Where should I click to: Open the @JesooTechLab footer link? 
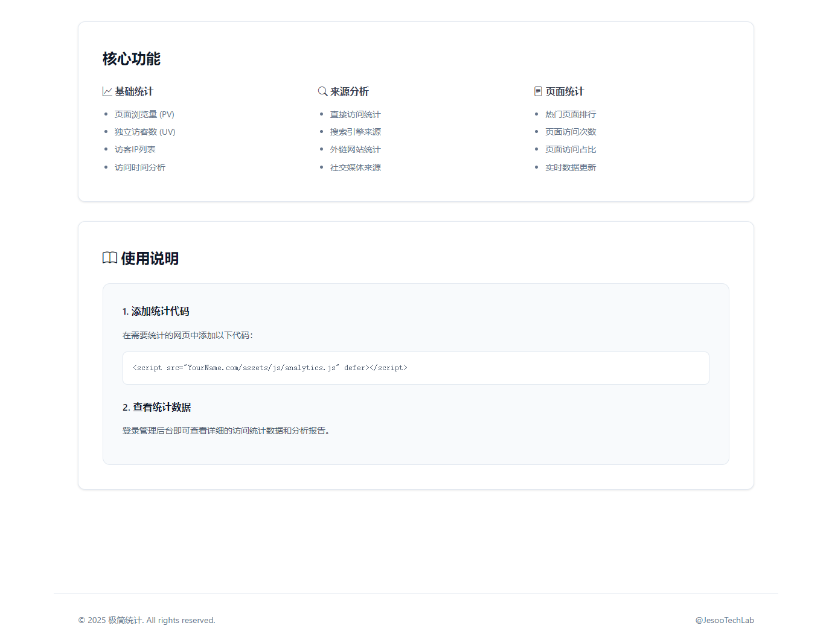(724, 620)
